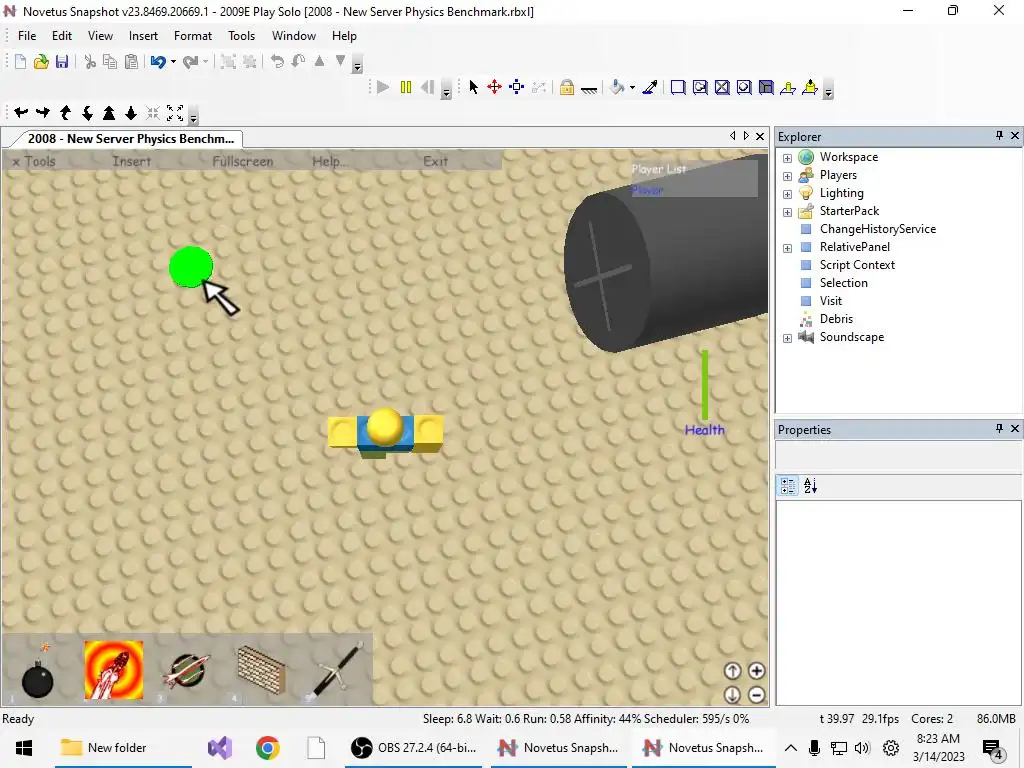1024x768 pixels.
Task: Click the Paste clipboard icon
Action: (131, 61)
